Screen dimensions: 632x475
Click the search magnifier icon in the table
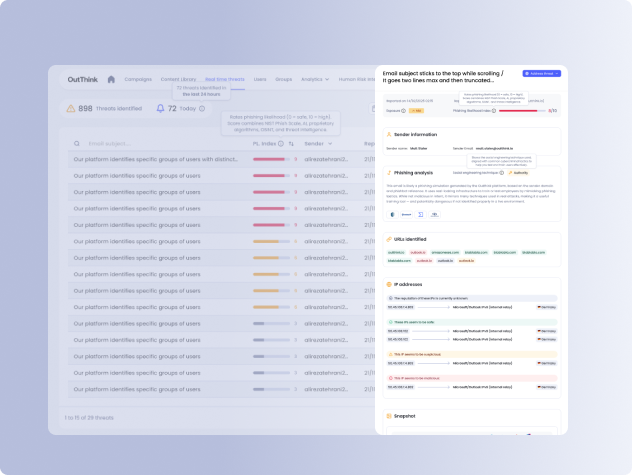coord(78,144)
